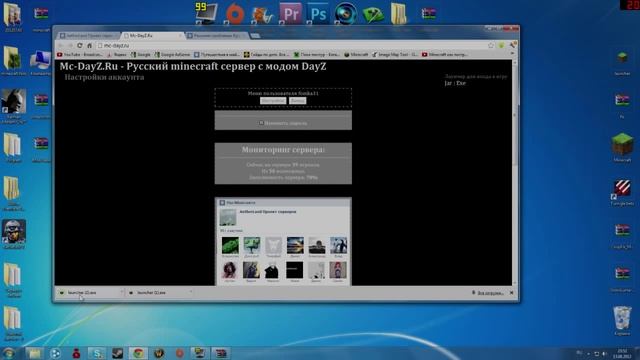Open Origin desktop shortcut
Screen dimensions: 640x360
pos(235,14)
